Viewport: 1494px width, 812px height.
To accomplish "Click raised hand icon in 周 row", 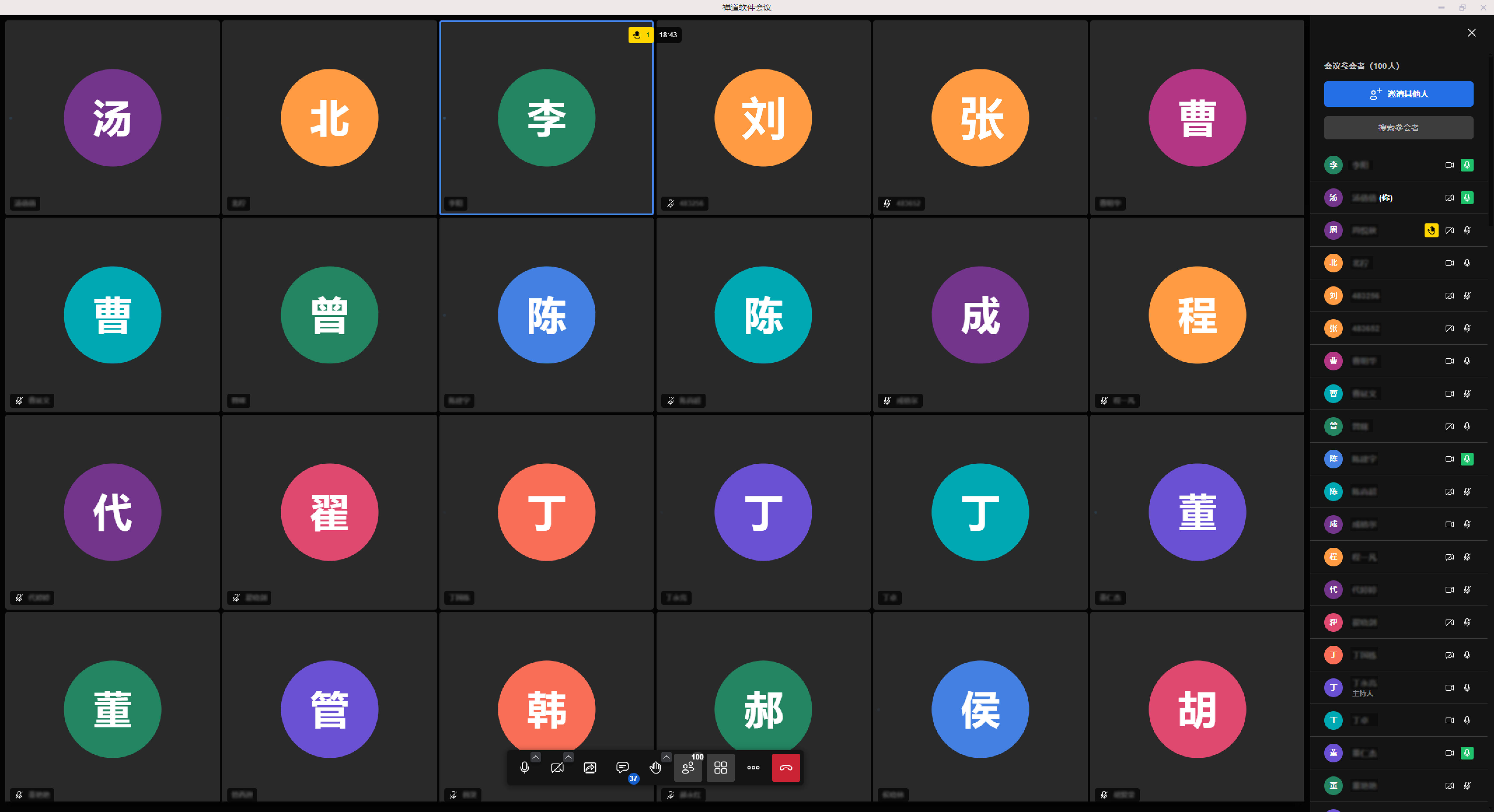I will coord(1431,231).
